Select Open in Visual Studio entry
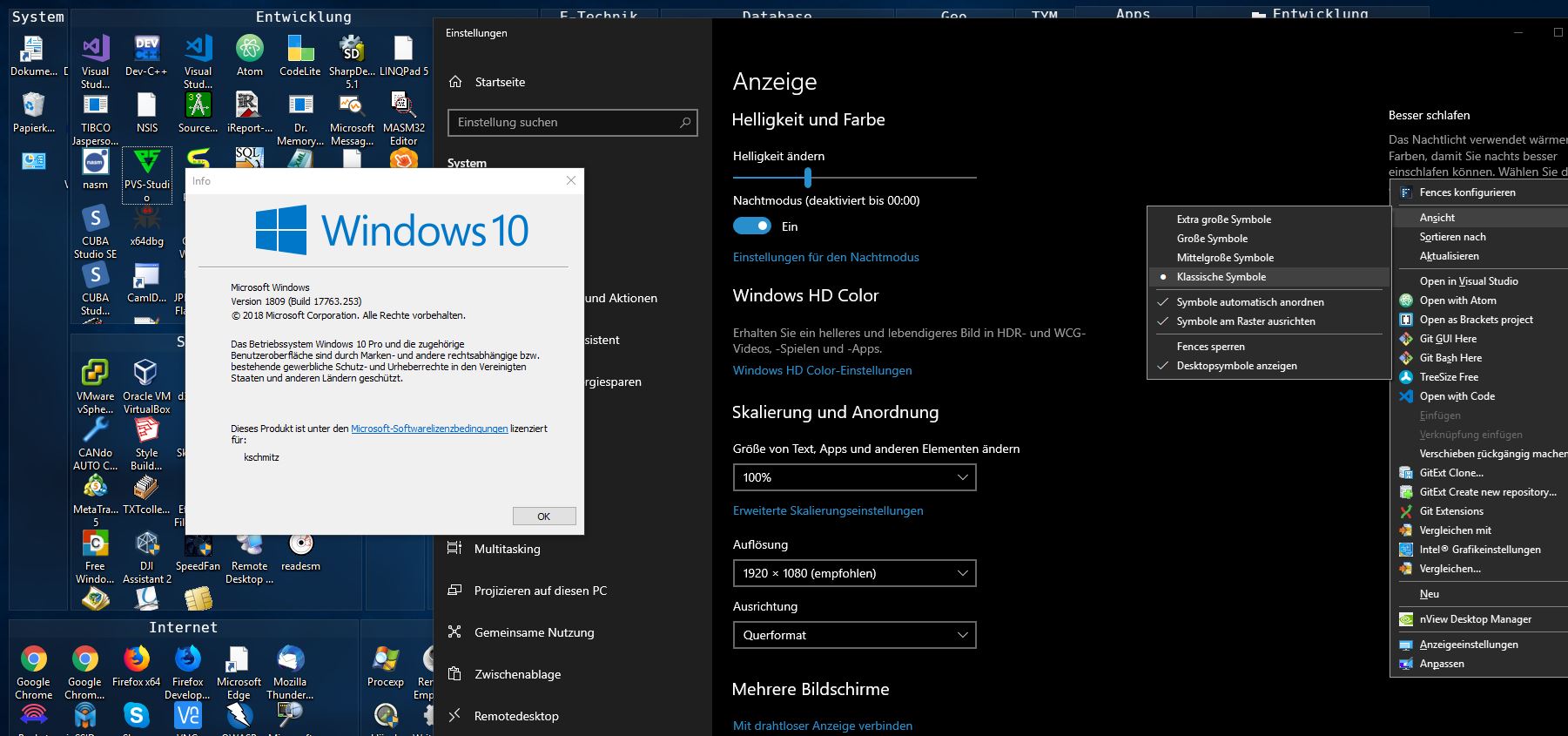This screenshot has height=736, width=1568. tap(1480, 281)
